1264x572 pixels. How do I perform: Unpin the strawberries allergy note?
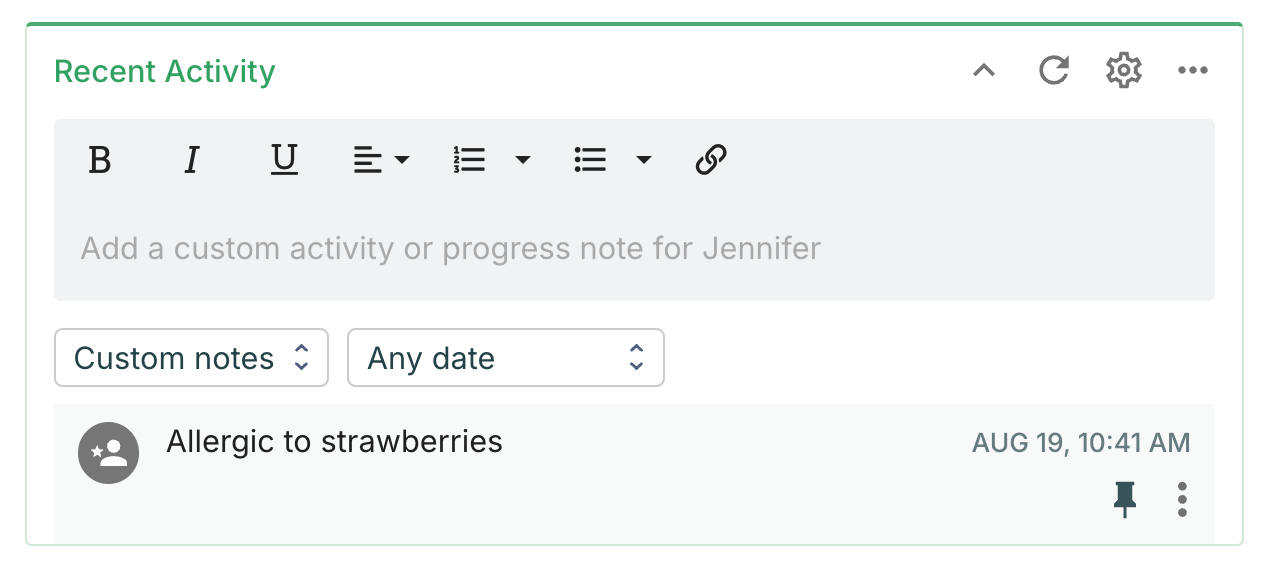(1125, 498)
